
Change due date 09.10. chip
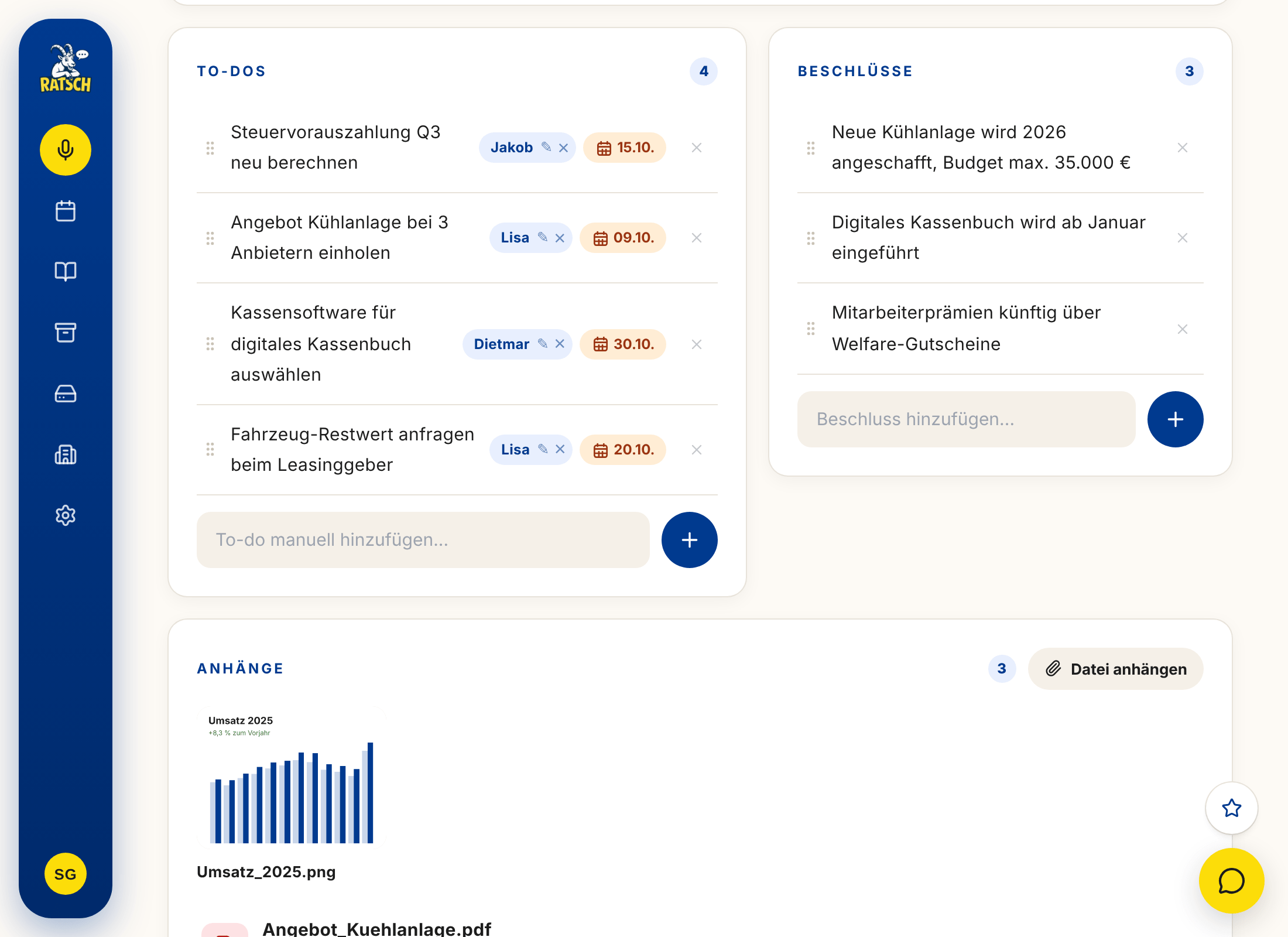[623, 238]
